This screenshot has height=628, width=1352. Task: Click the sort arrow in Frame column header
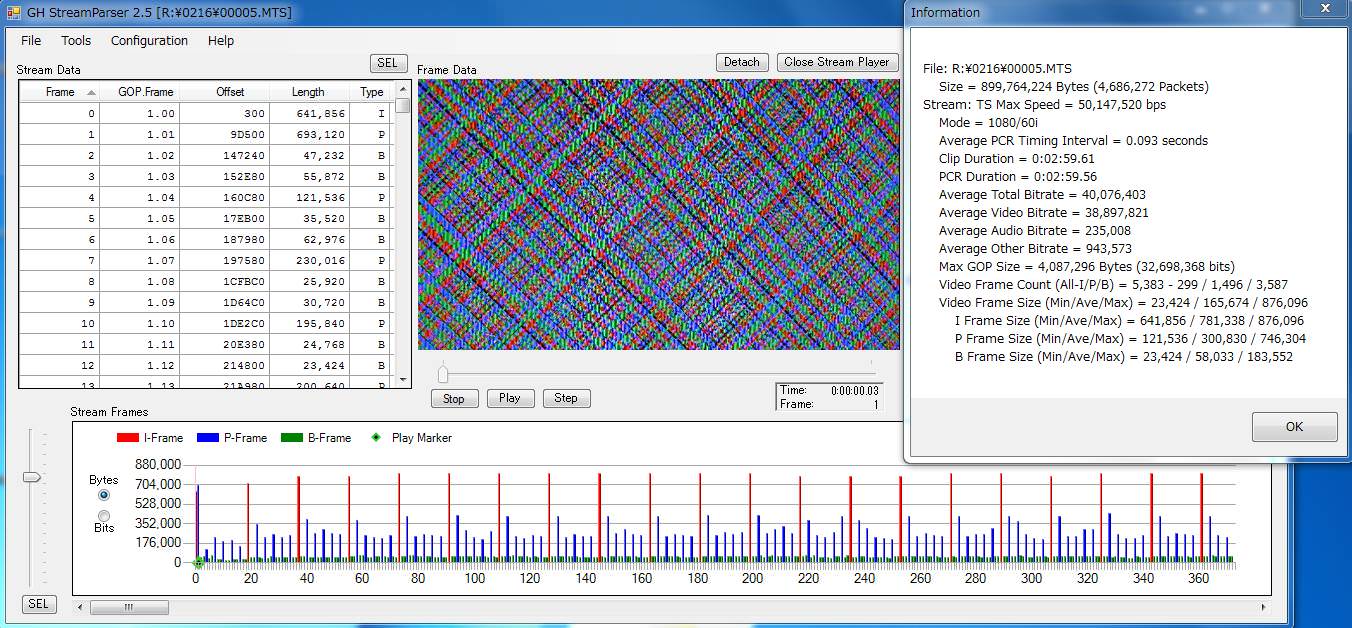point(92,92)
